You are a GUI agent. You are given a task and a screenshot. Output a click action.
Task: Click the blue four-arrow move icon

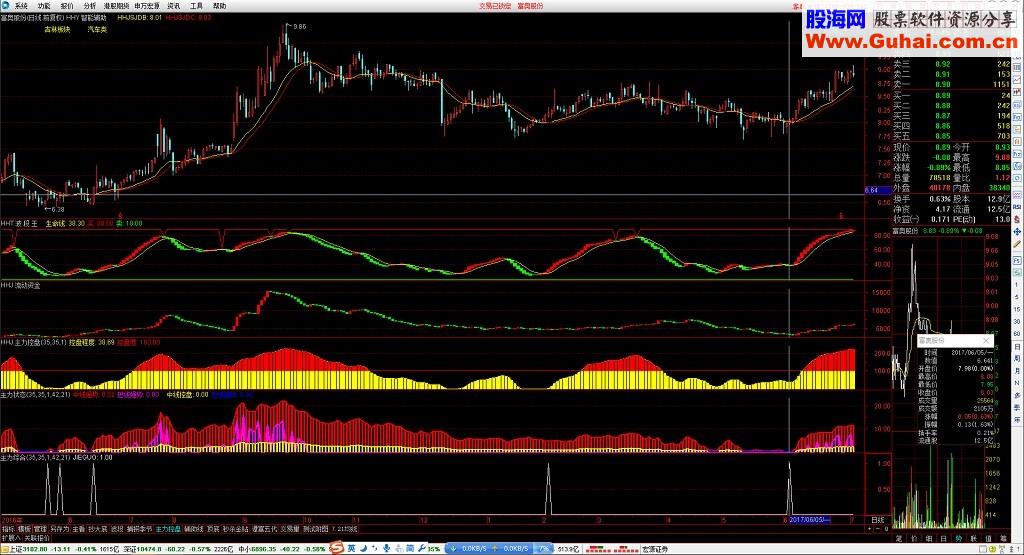1017,231
